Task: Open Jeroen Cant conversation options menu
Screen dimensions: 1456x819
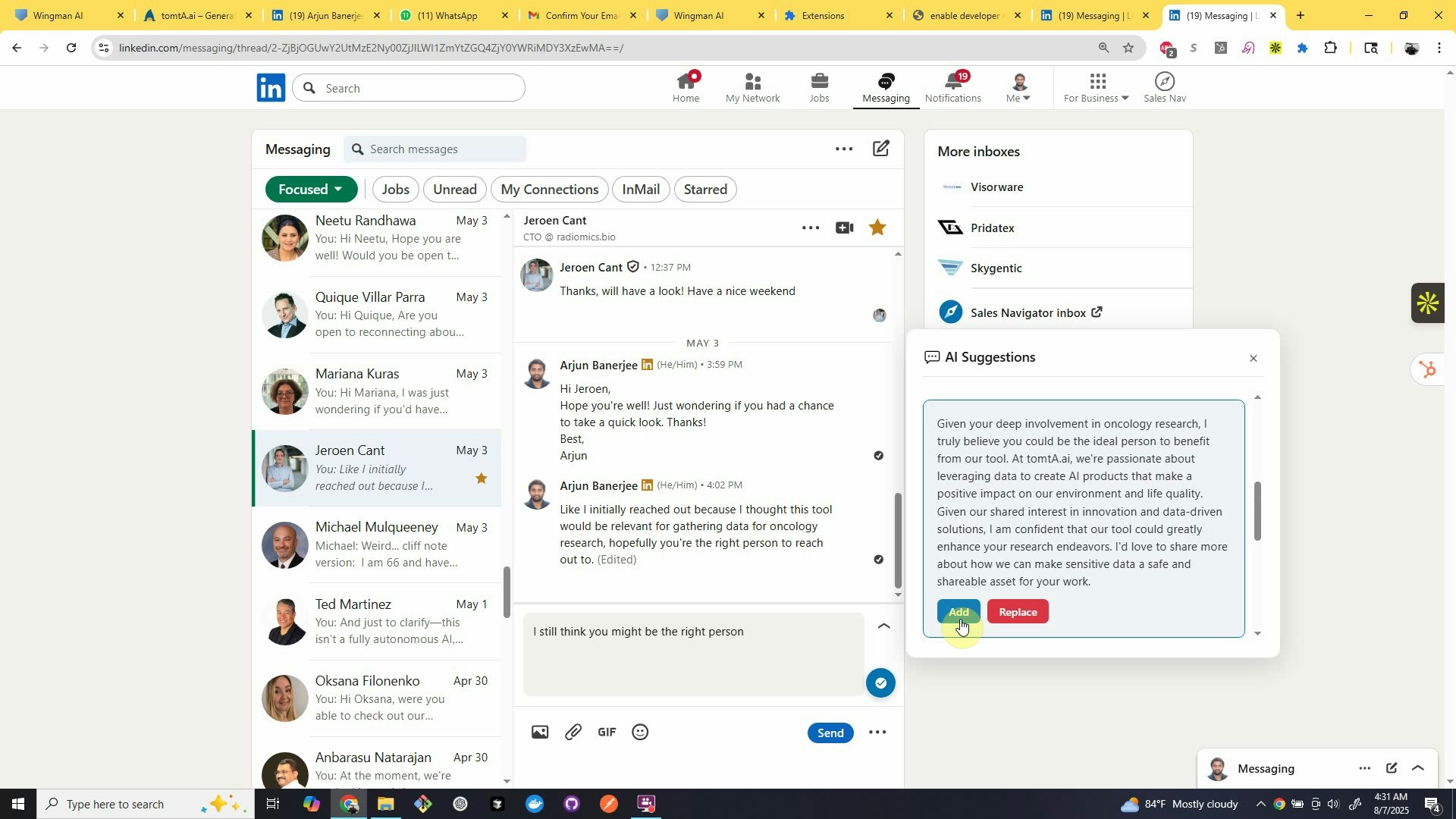Action: pos(810,227)
